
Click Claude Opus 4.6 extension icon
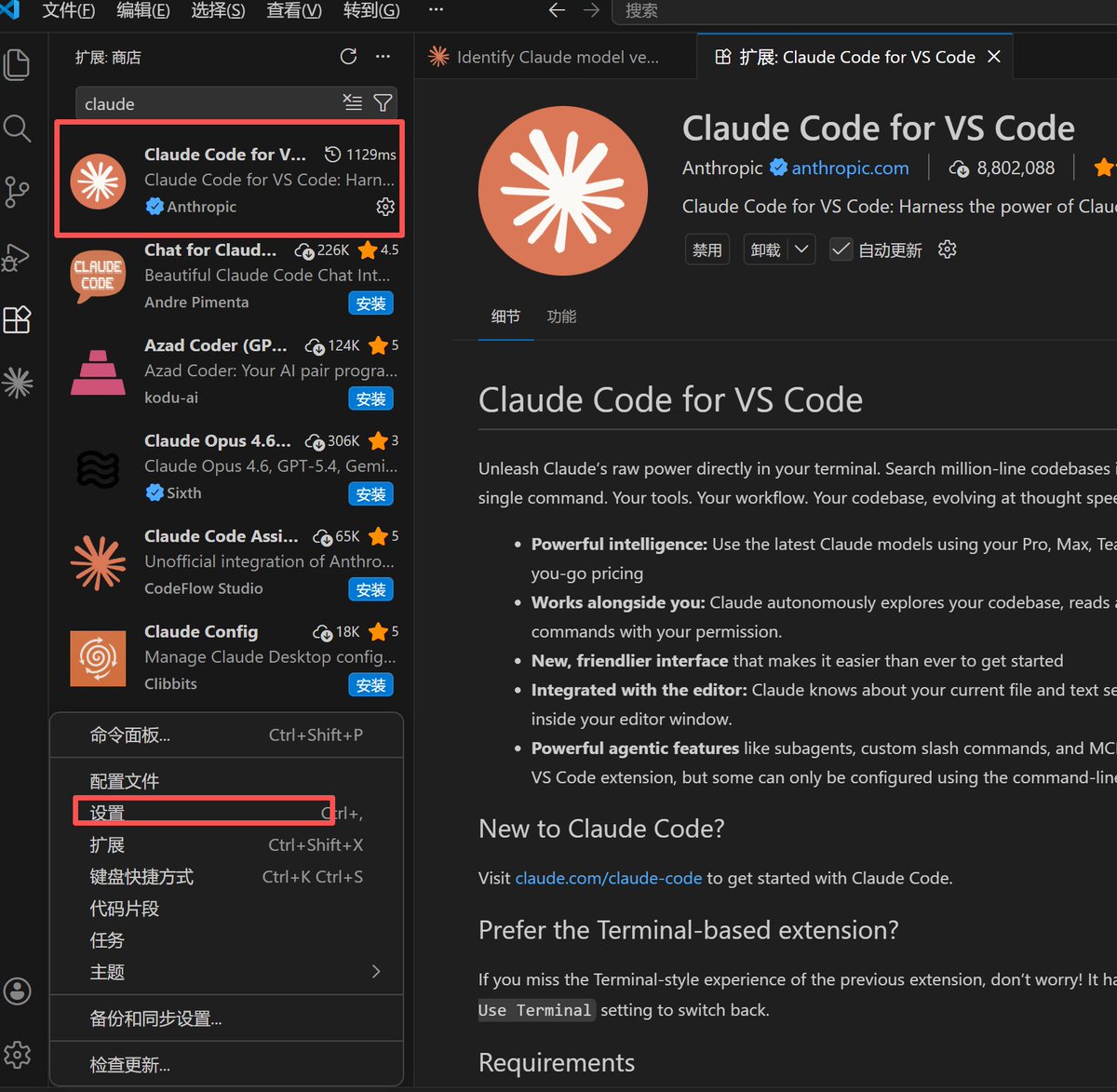pyautogui.click(x=99, y=467)
